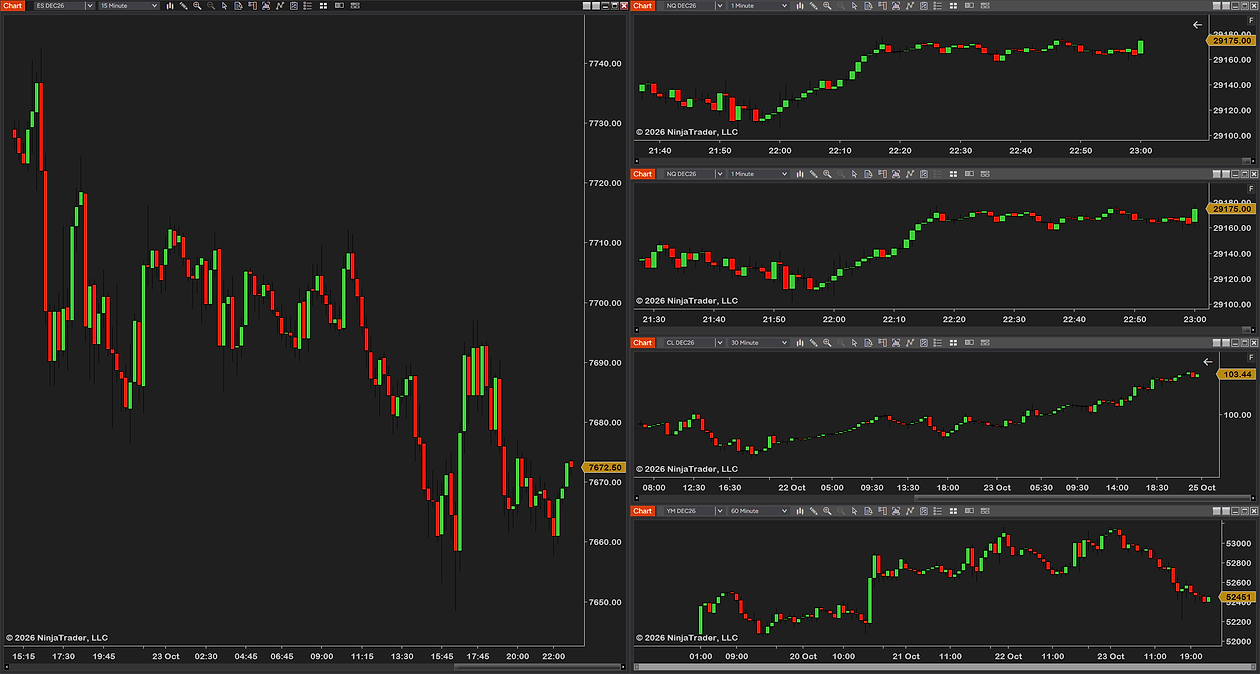Toggle fixed scale F on upper NQ chart
The height and width of the screenshot is (674, 1260).
pos(1250,20)
